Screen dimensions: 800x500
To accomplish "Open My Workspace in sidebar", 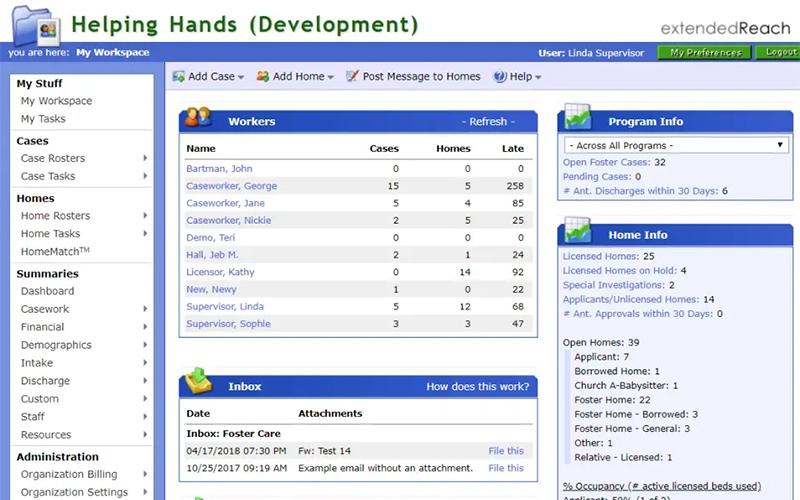I will 56,101.
